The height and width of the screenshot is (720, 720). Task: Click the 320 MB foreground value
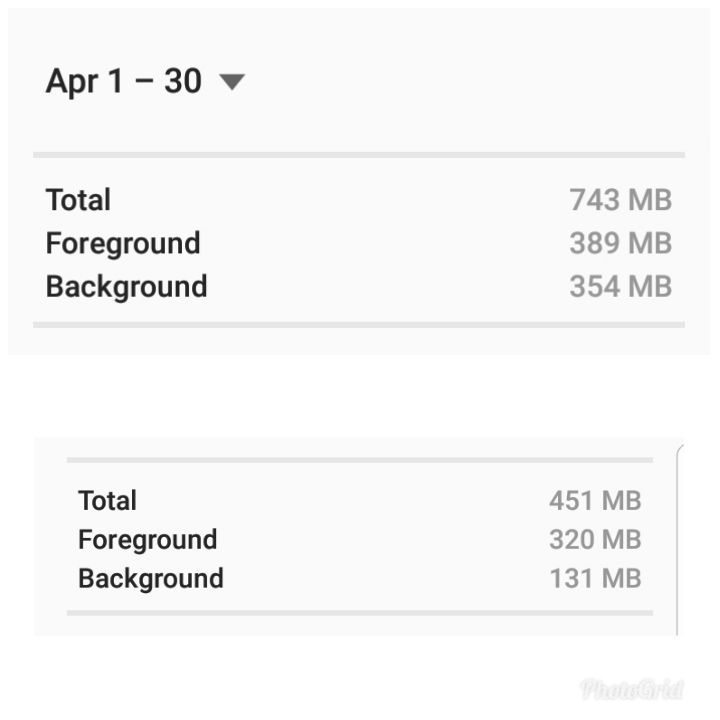pos(595,539)
